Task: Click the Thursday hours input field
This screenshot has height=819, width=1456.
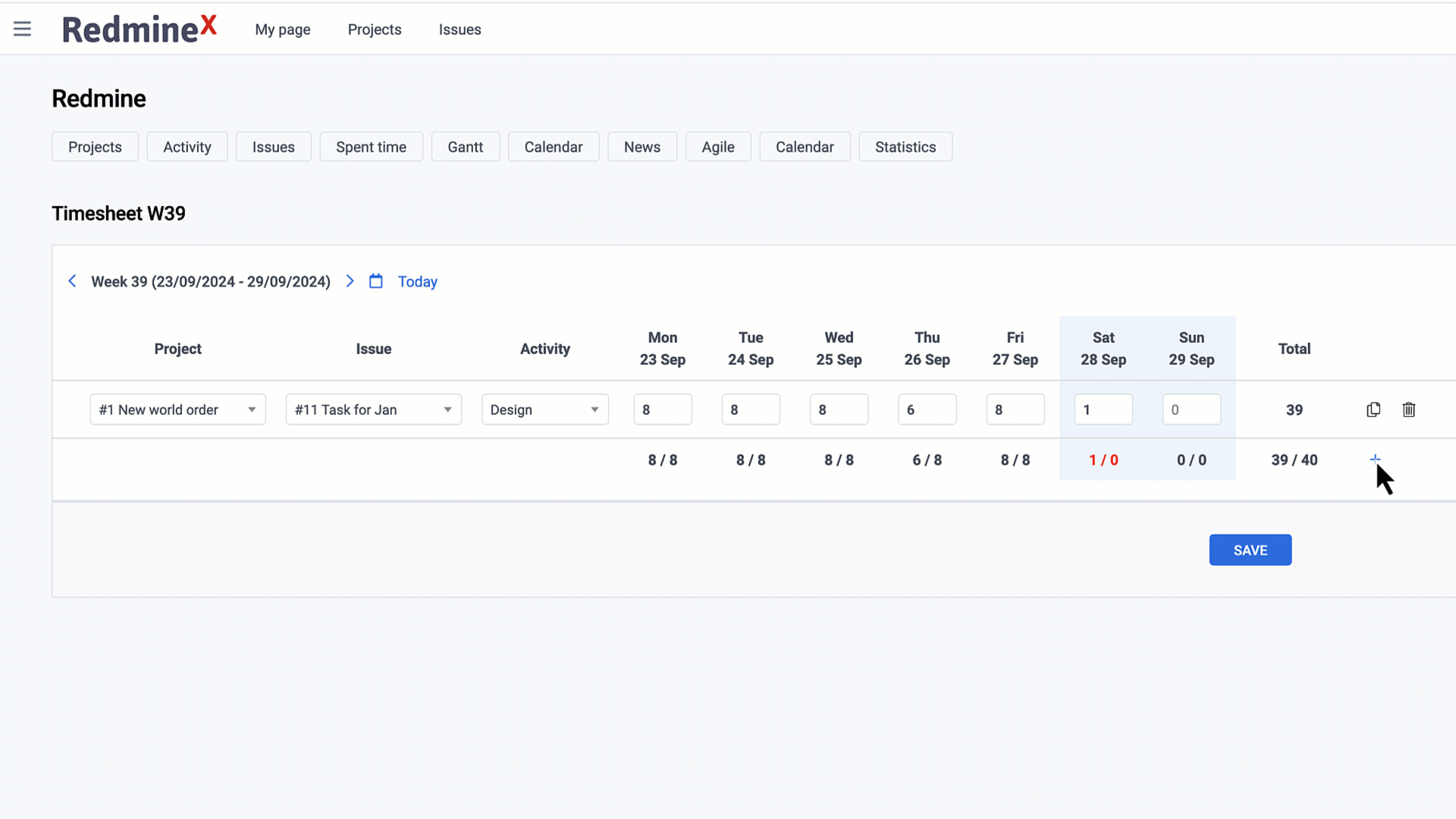Action: [x=927, y=409]
